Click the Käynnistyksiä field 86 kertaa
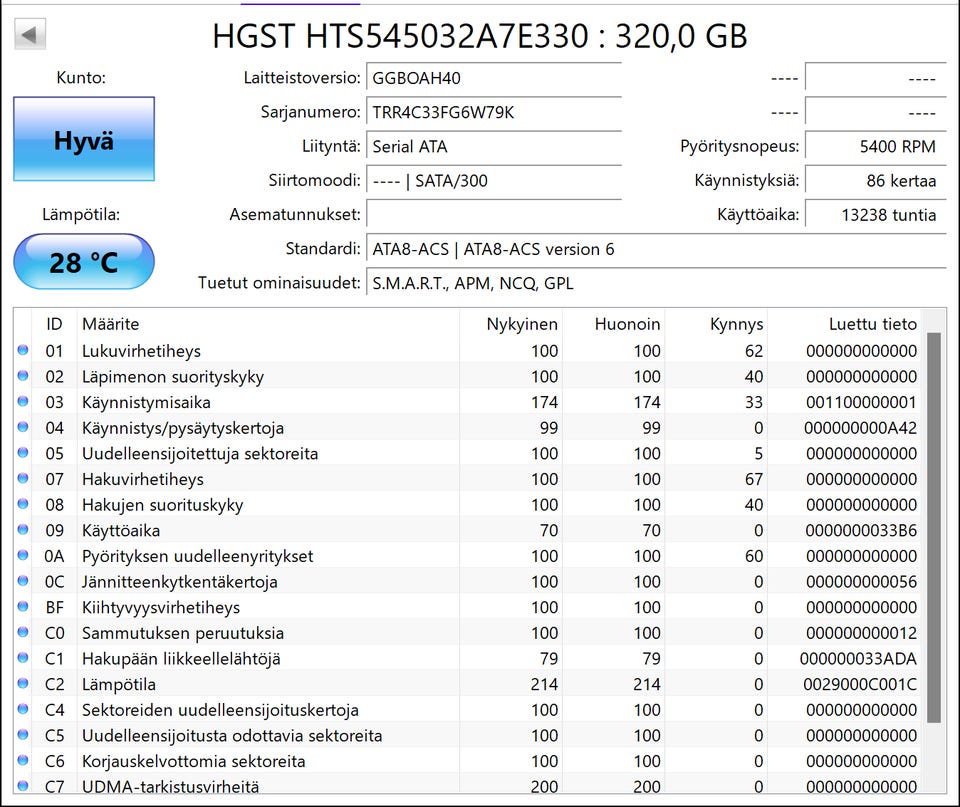 (876, 181)
